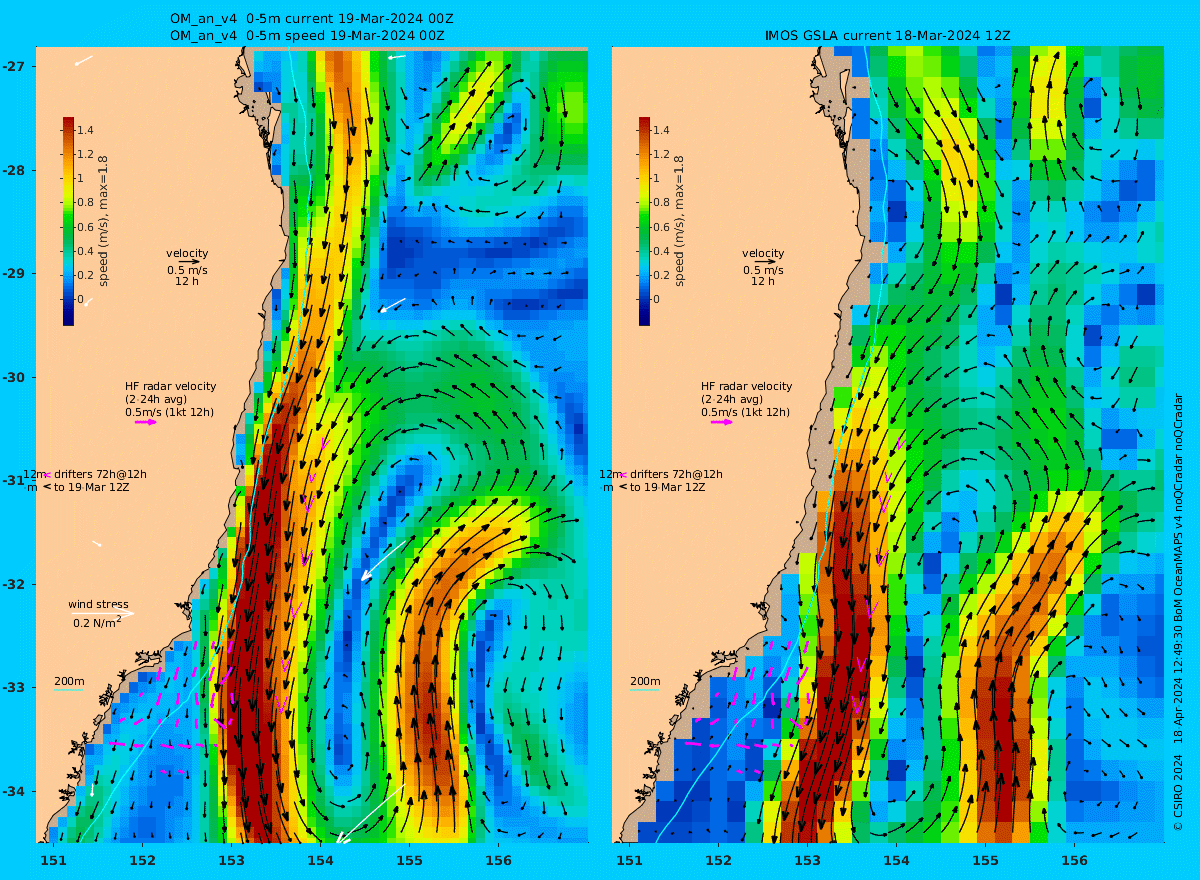Click longitude 156 under the right map
The height and width of the screenshot is (880, 1200).
click(1074, 860)
